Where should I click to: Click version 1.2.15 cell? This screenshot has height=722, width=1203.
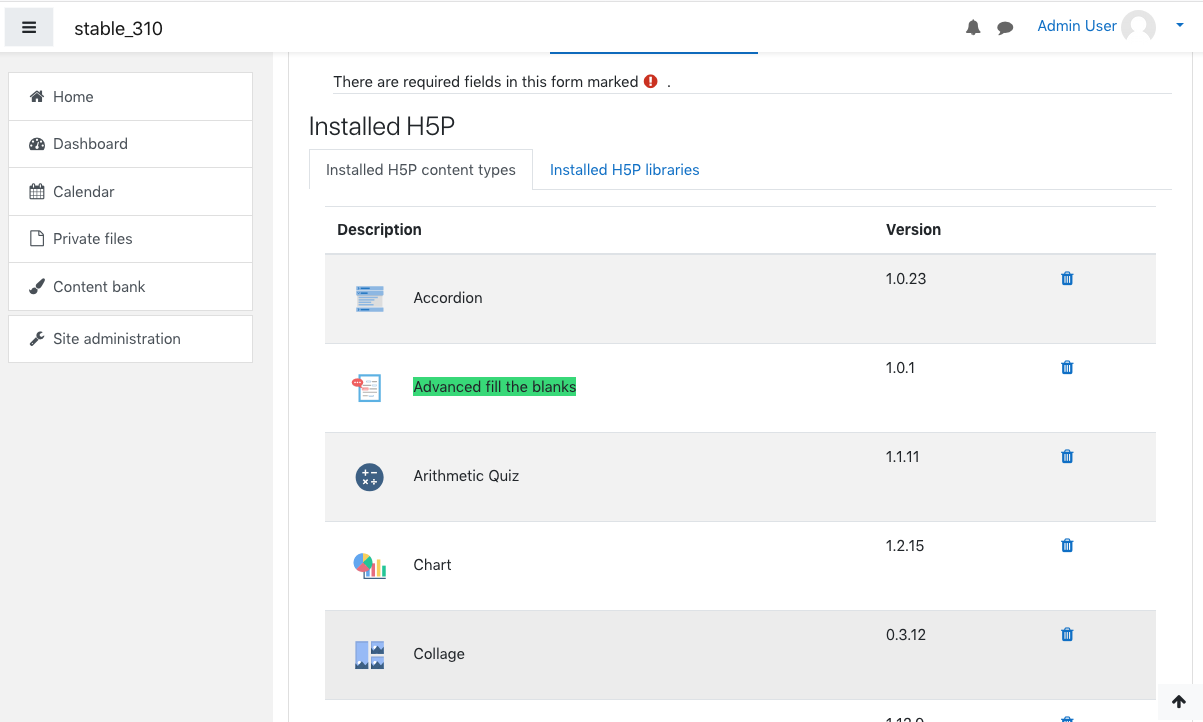tap(905, 546)
